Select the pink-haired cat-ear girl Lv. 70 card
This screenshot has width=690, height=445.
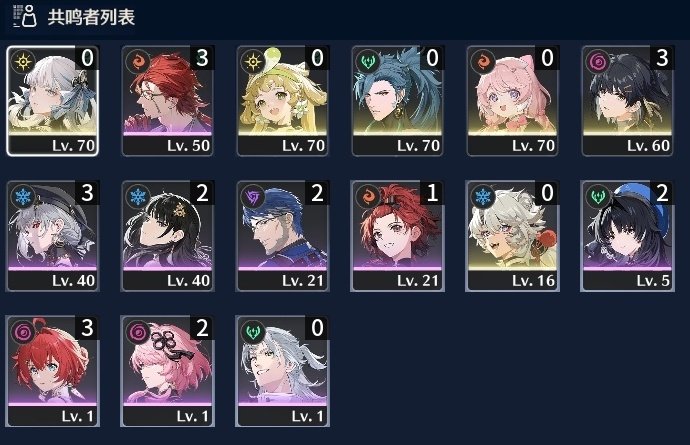point(512,101)
